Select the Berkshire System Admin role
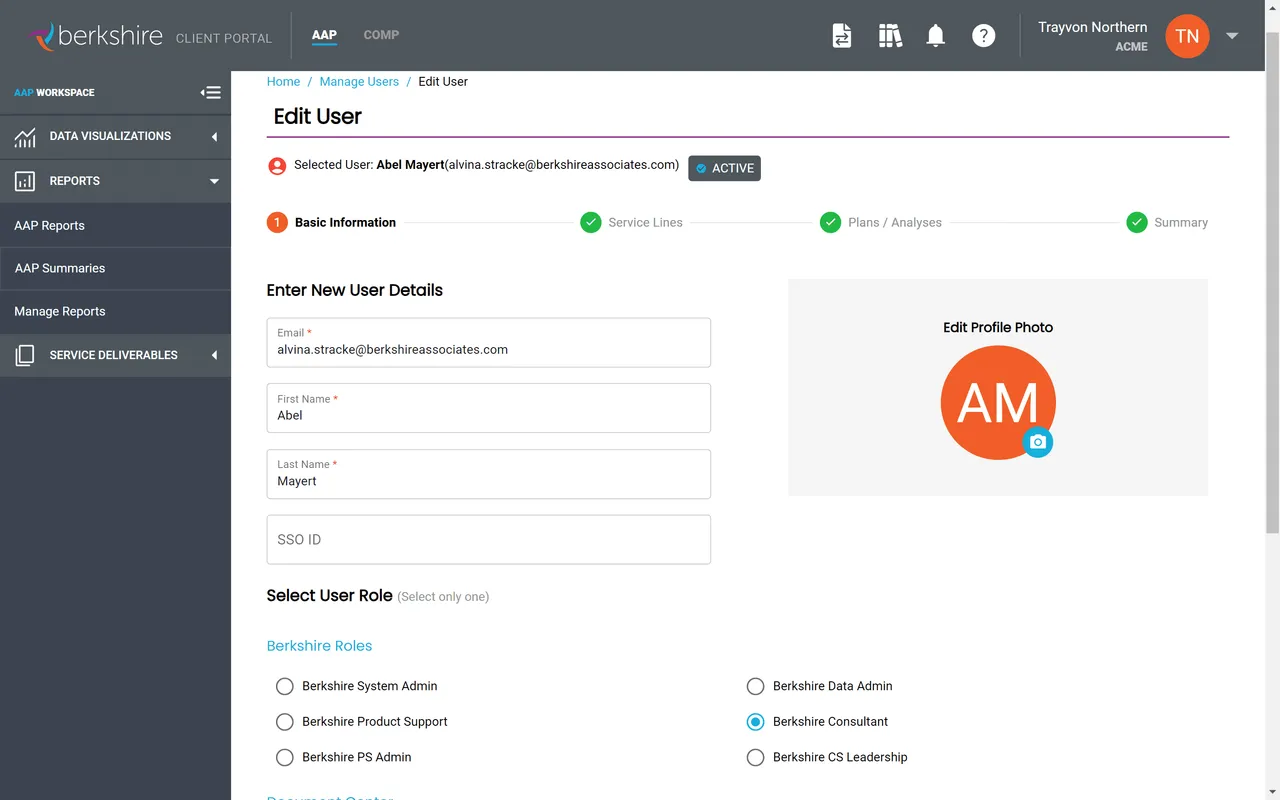1280x800 pixels. tap(284, 686)
